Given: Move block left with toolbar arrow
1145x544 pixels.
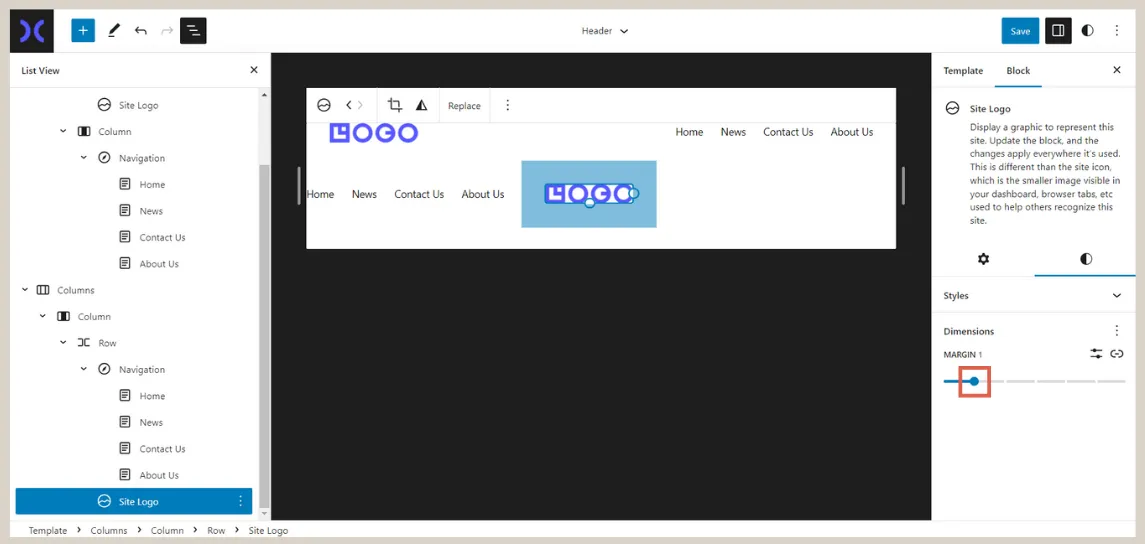Looking at the screenshot, I should pos(348,105).
